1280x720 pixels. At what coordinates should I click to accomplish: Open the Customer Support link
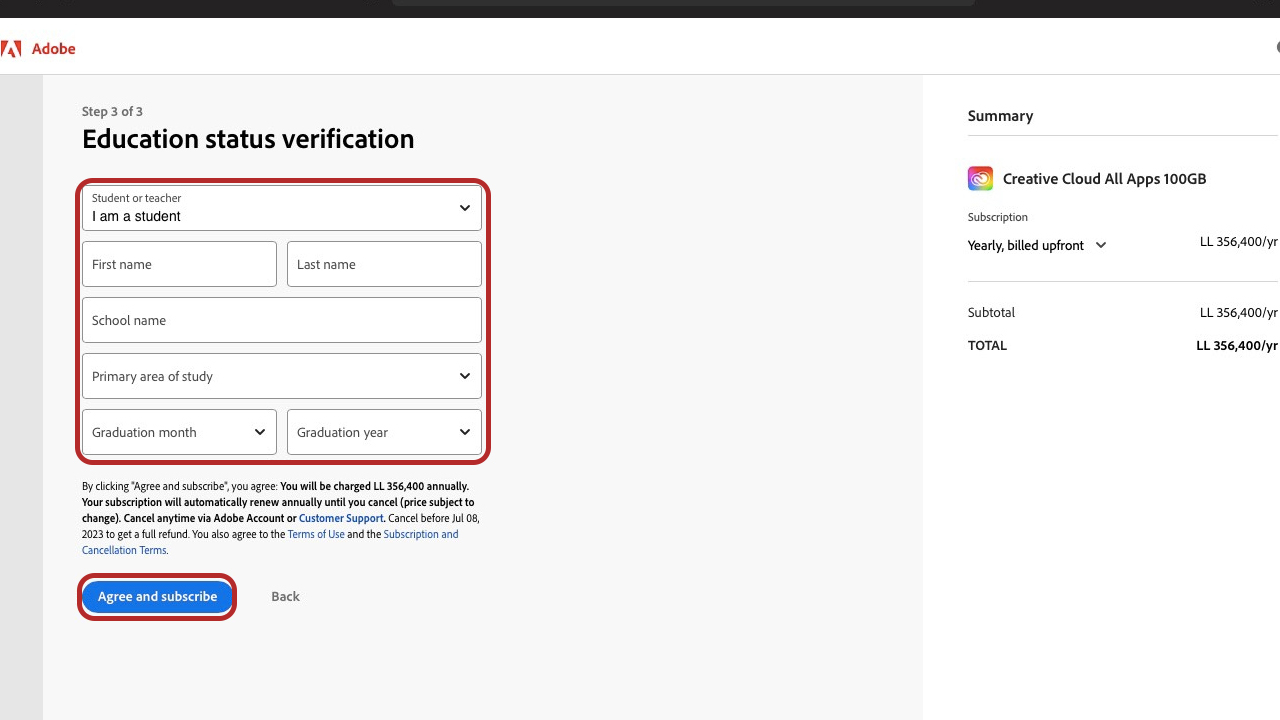[341, 518]
